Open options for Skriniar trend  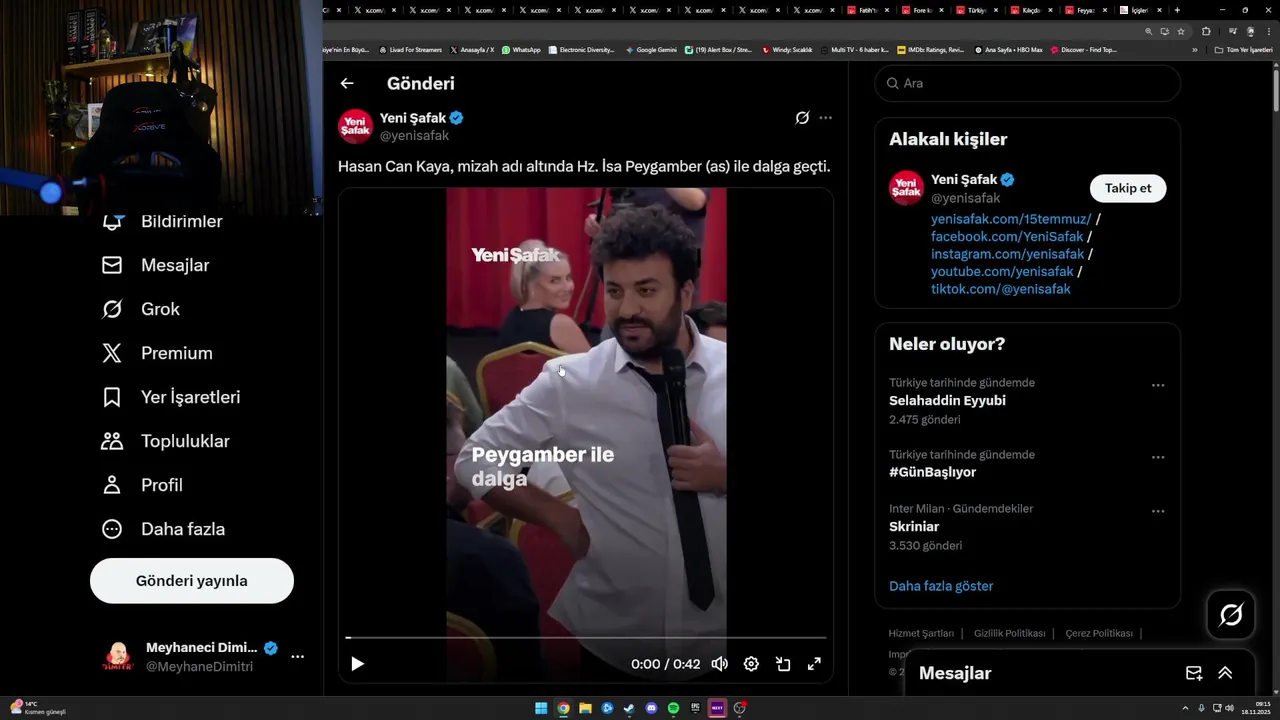[1158, 511]
